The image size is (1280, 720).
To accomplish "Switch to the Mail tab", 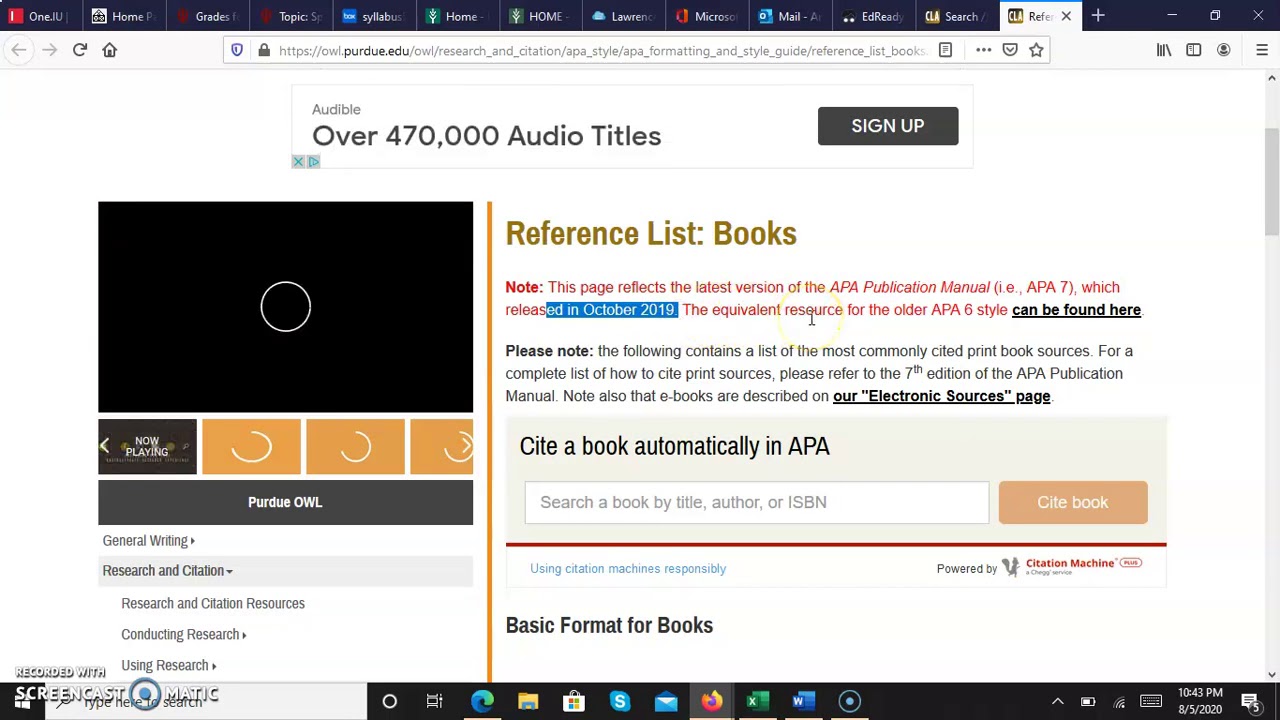I will [x=789, y=16].
